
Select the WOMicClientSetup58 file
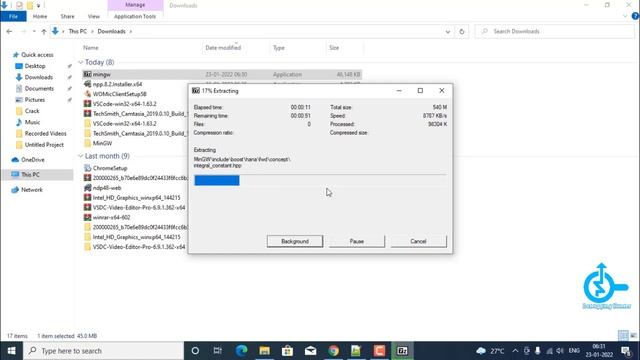119,94
